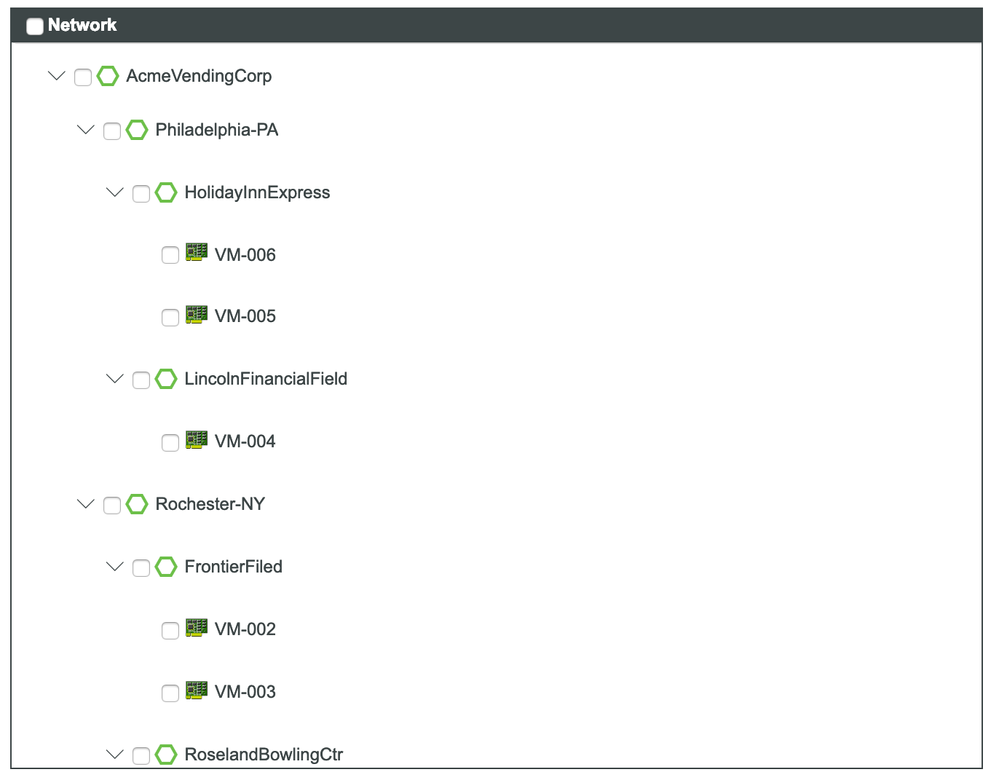Click the HolidayInnExpress hexagon icon
The width and height of the screenshot is (999, 781).
pos(166,192)
